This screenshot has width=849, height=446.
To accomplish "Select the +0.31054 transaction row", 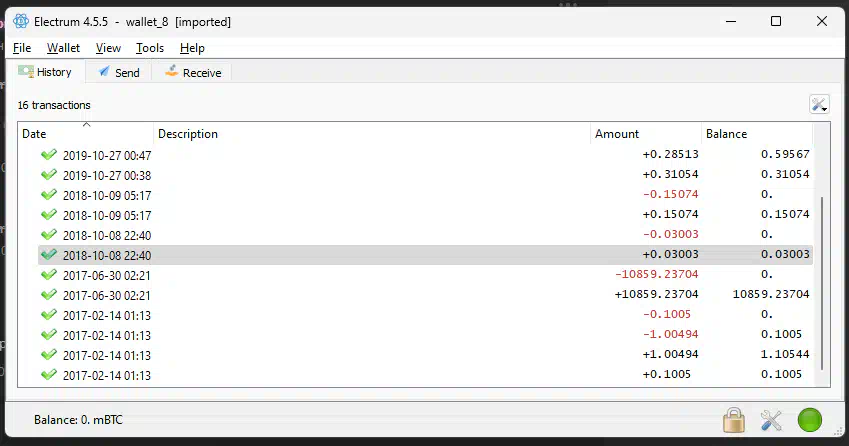I will (x=425, y=175).
